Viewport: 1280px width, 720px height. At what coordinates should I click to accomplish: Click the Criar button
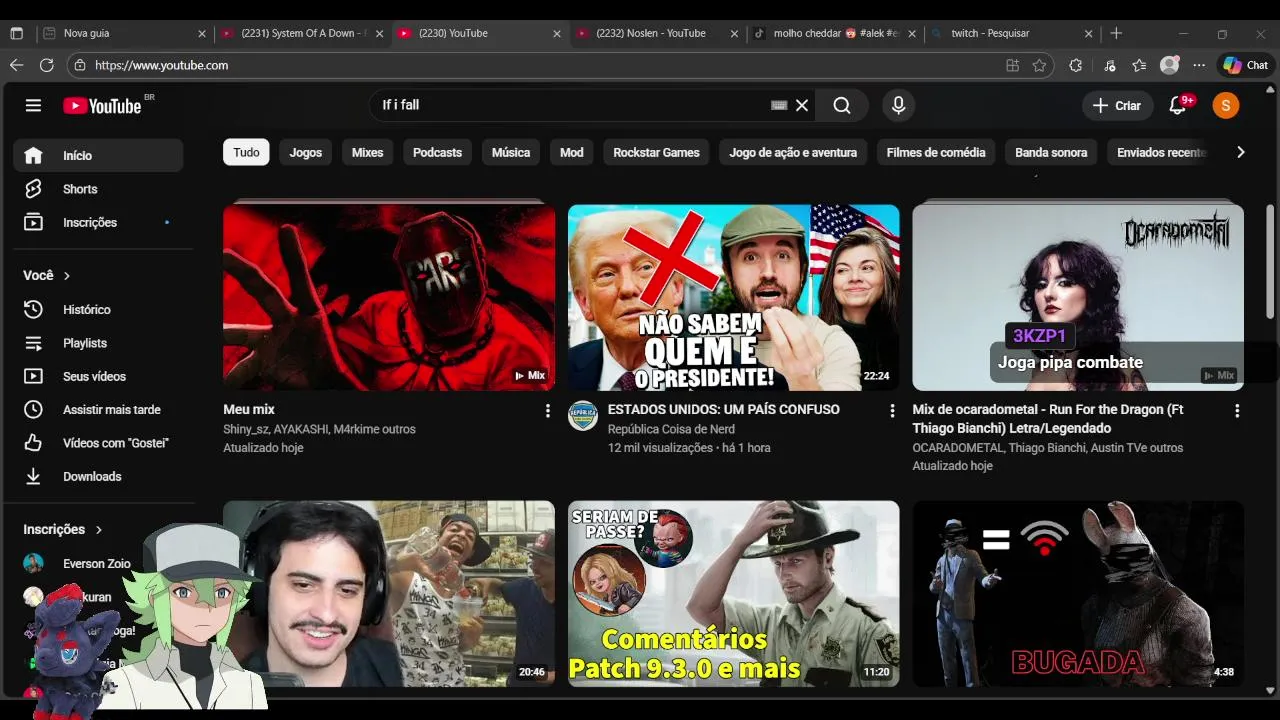pyautogui.click(x=1117, y=105)
